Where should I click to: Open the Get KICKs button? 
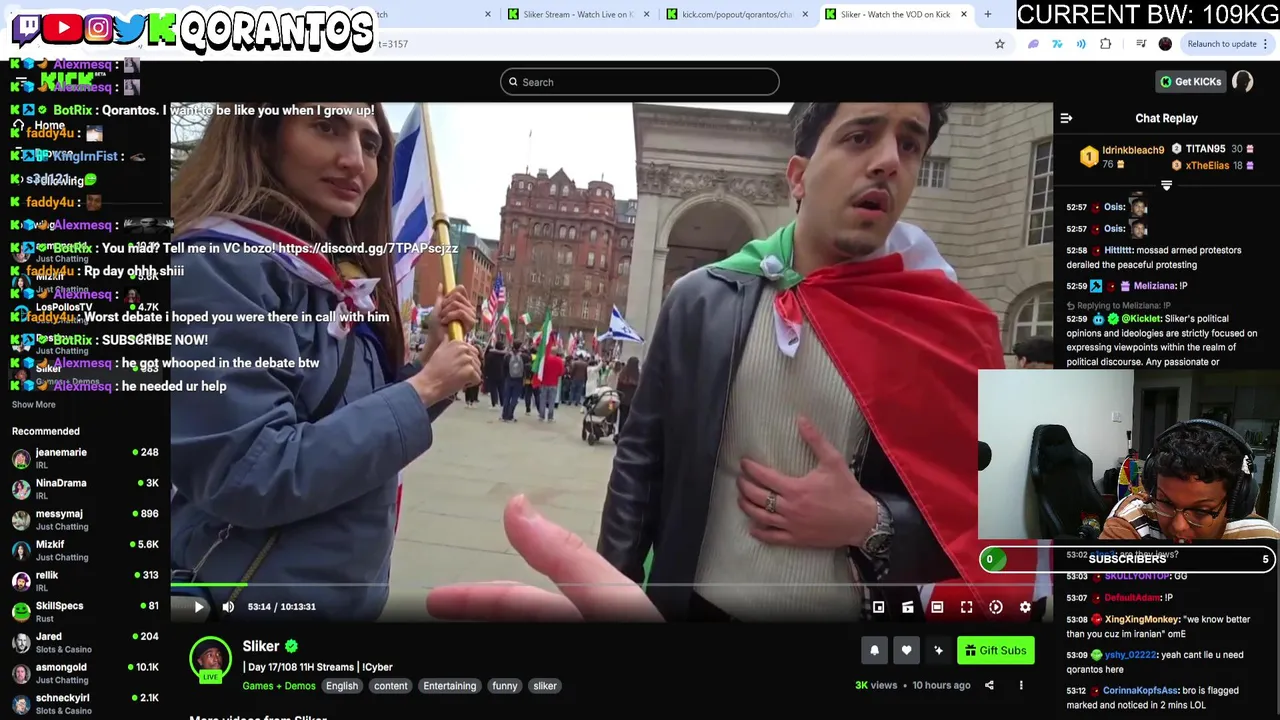click(1190, 82)
